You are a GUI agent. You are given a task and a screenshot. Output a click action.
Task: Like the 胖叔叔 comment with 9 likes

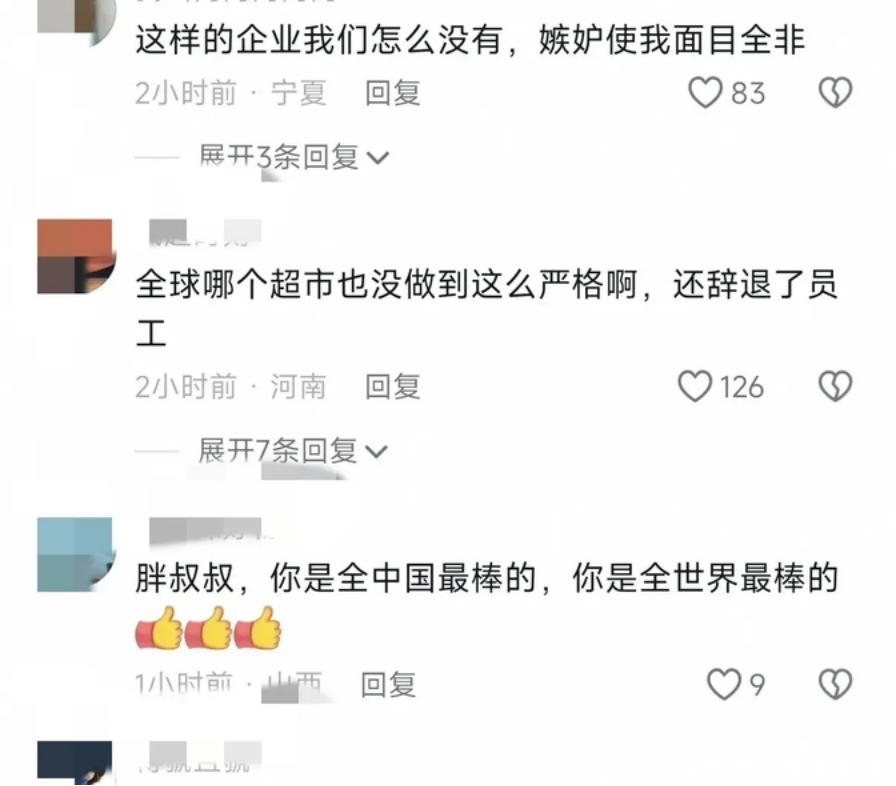724,684
